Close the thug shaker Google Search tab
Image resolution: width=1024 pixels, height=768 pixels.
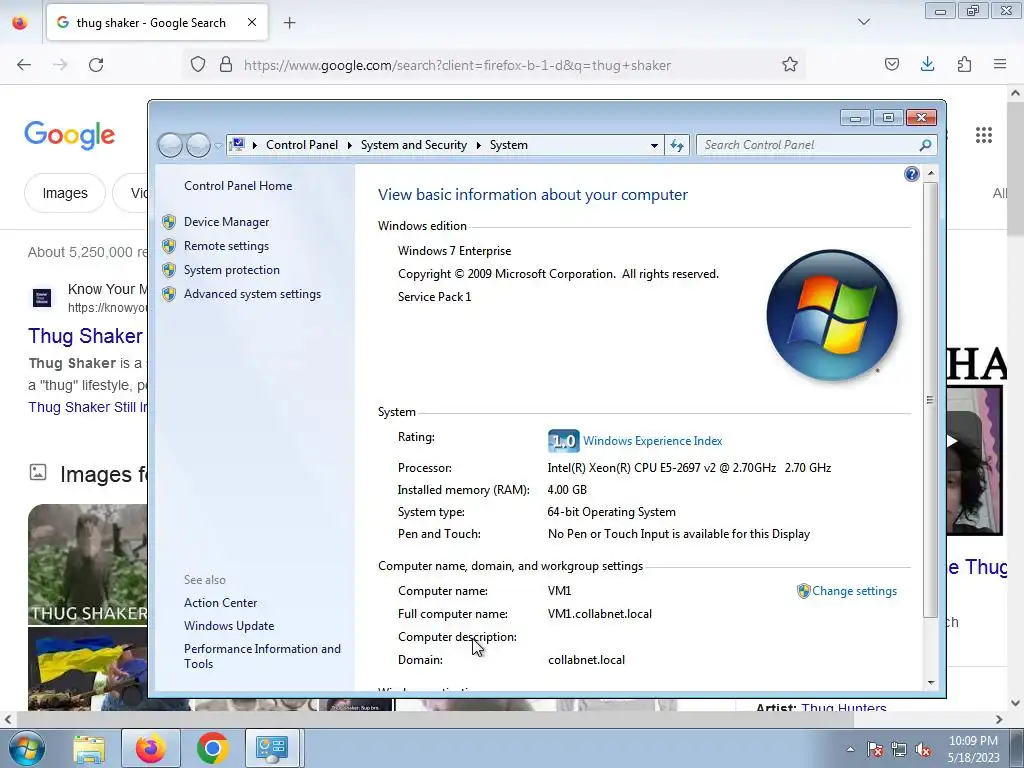click(x=252, y=22)
